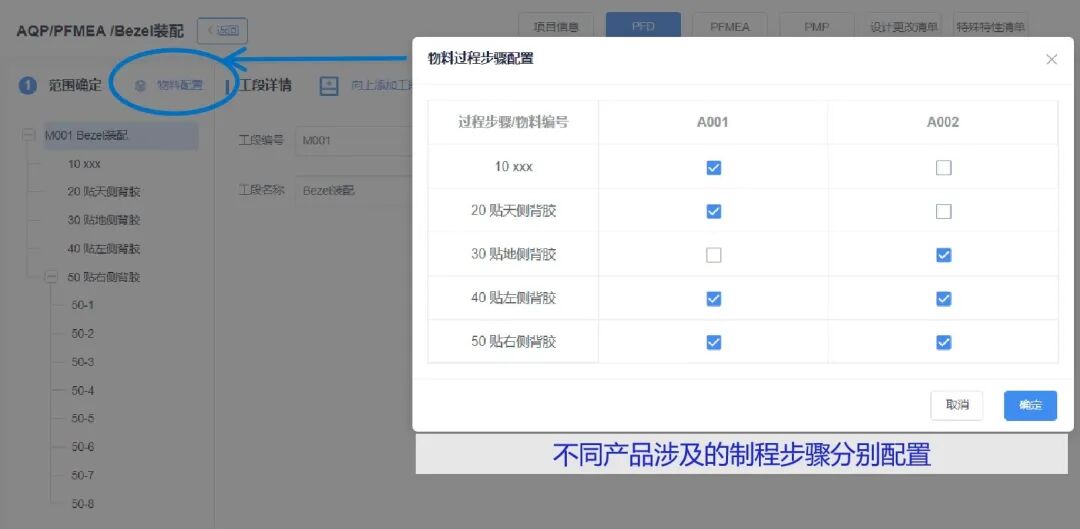Collapse the M001 Bezel装配 tree node
Viewport: 1080px width, 529px height.
coord(28,136)
